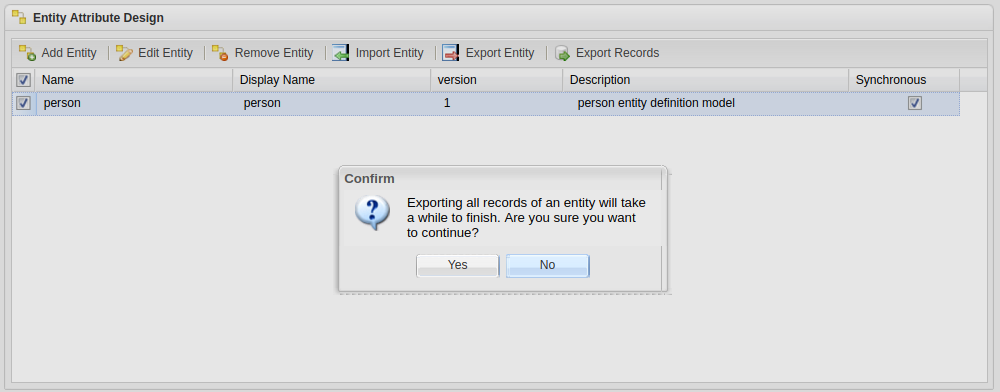Sort by the Synchronous column header
Viewport: 1000px width, 392px height.
(x=904, y=80)
